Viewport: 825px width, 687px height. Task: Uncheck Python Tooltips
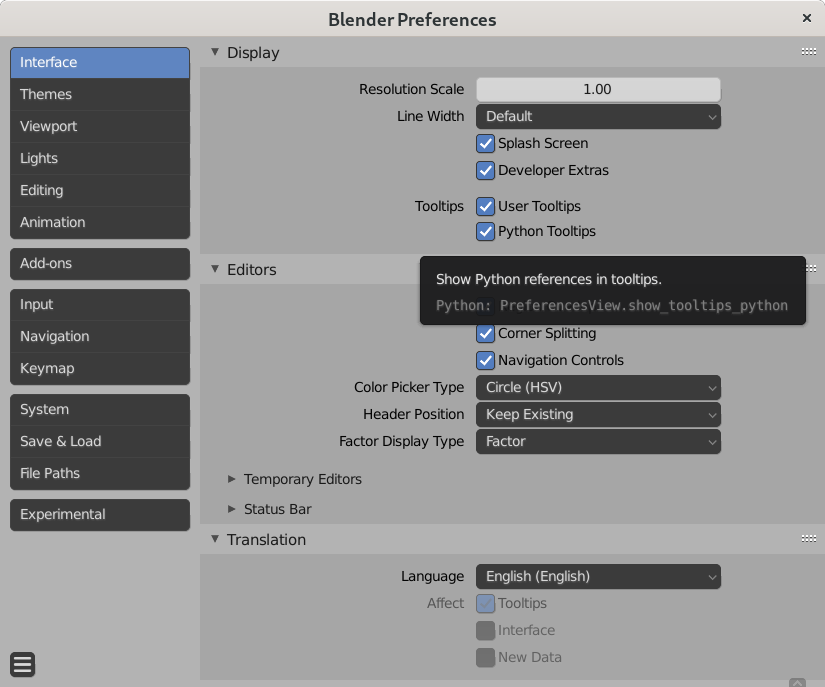point(485,231)
